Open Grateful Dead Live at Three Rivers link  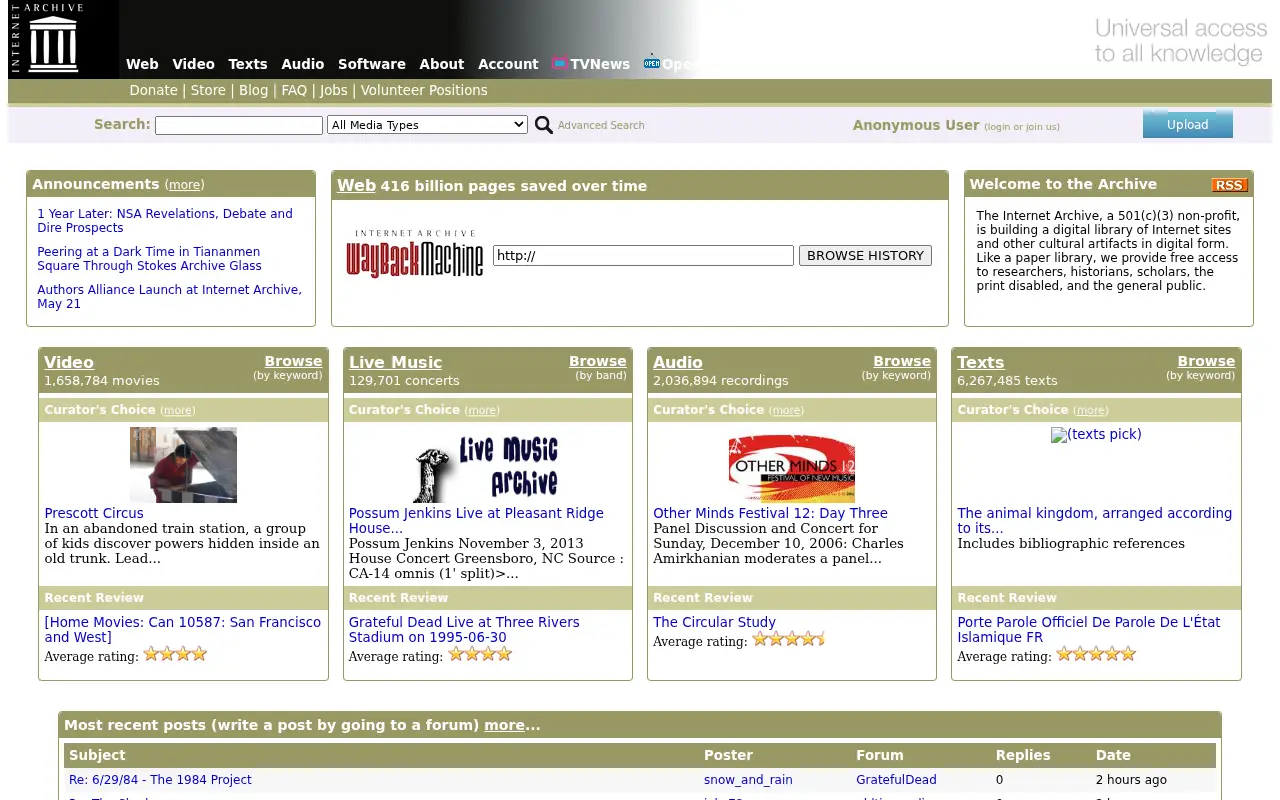pyautogui.click(x=464, y=629)
